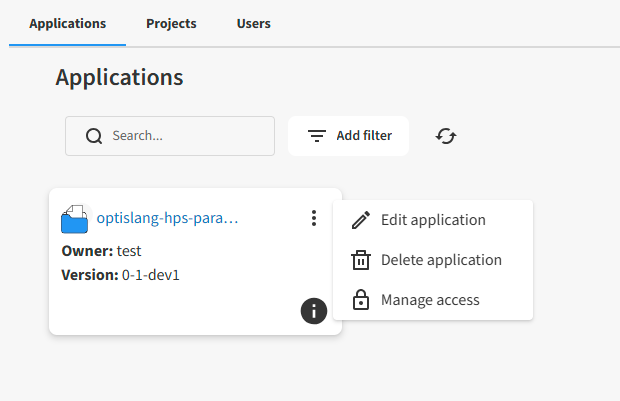The width and height of the screenshot is (620, 401).
Task: Click the blue application folder icon
Action: (x=75, y=219)
